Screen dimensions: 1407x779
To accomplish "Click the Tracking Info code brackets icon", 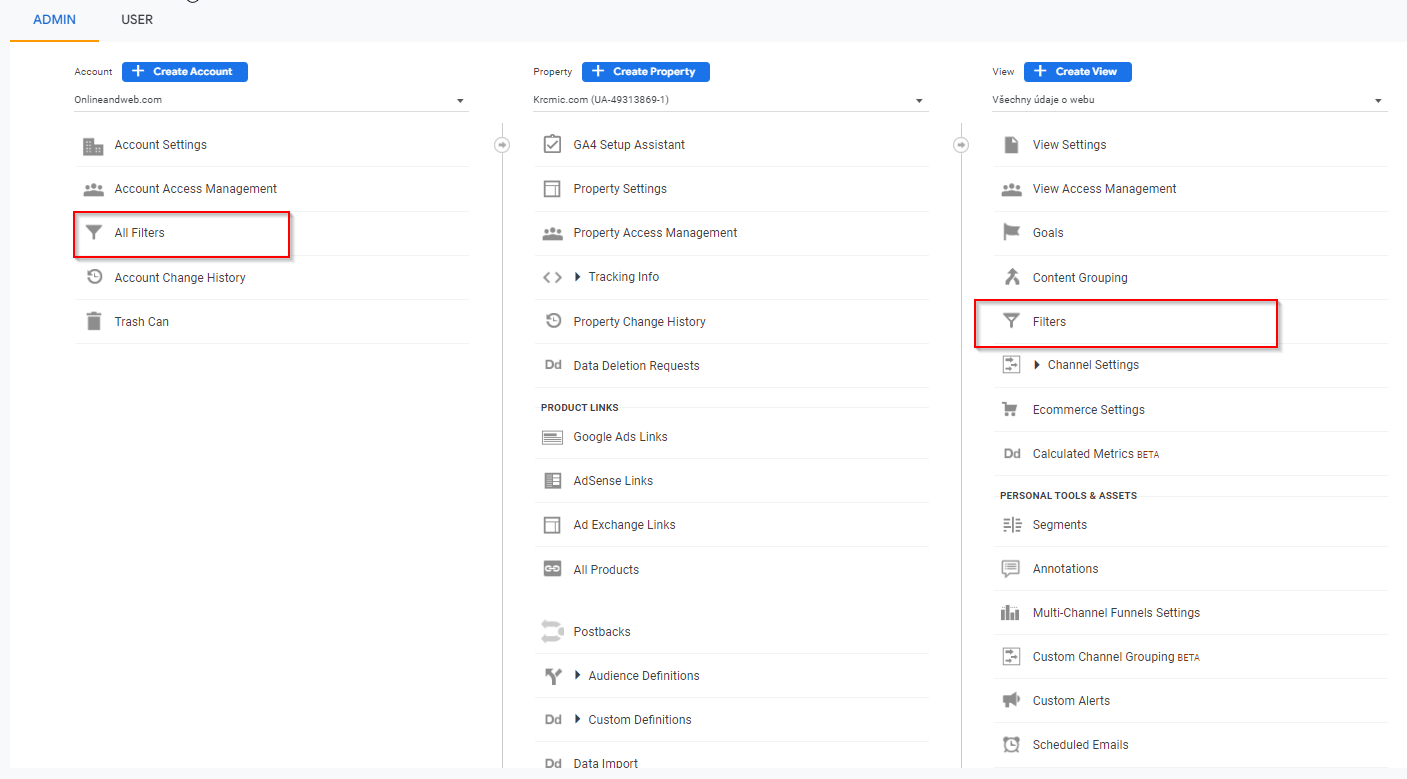I will (553, 277).
